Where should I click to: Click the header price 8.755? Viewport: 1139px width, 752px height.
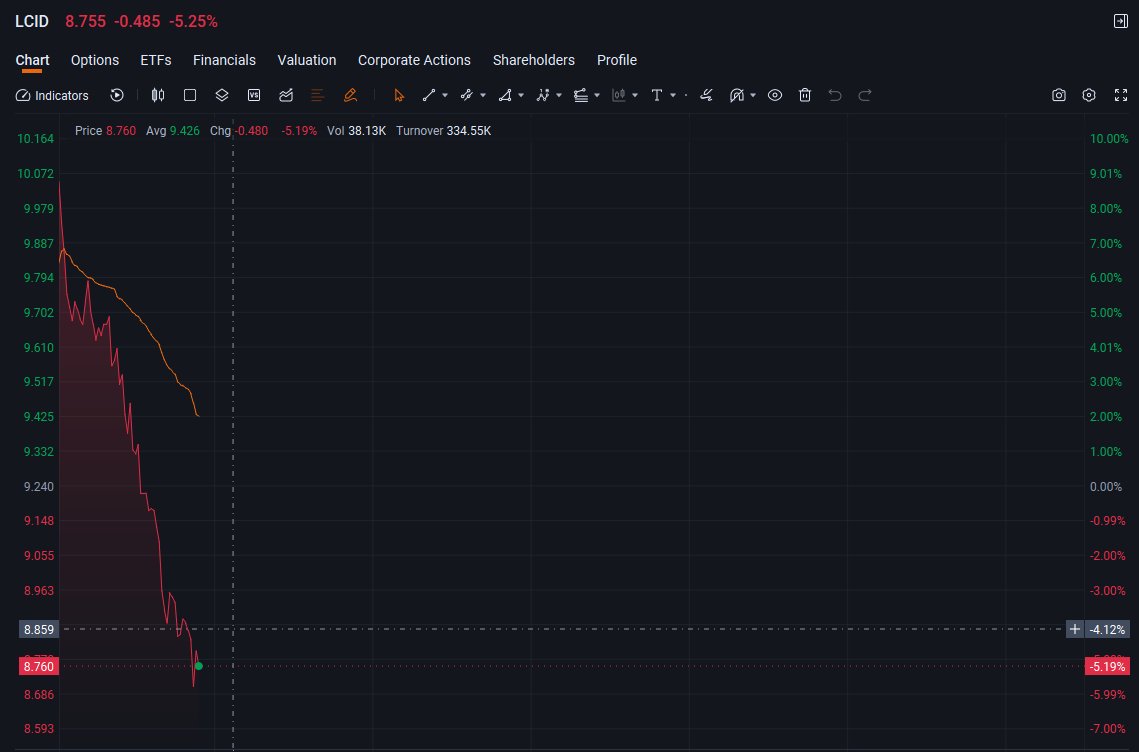(x=86, y=21)
